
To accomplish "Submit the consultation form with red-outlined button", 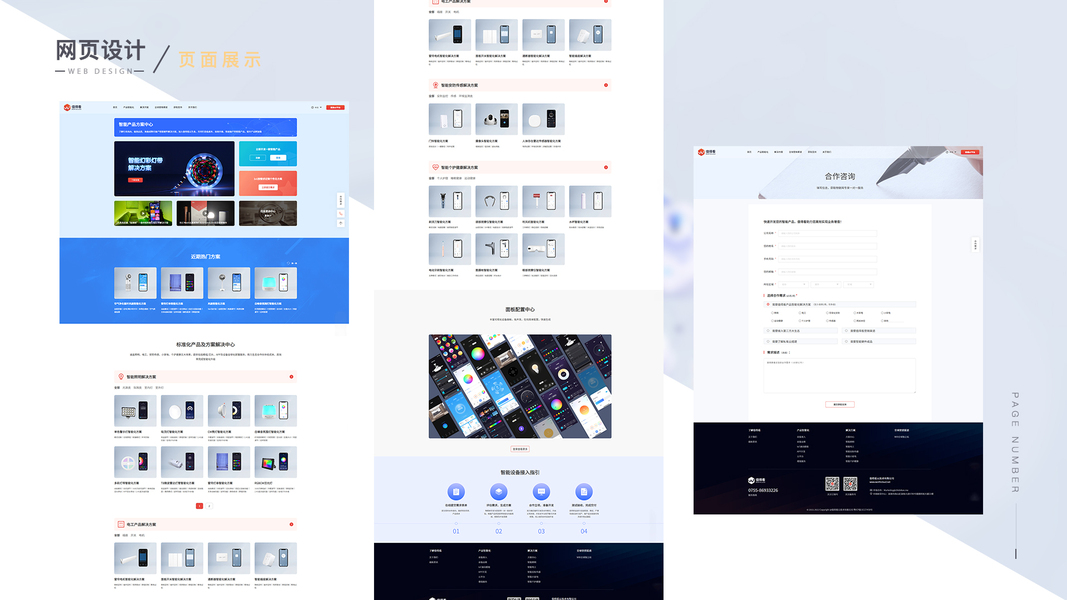I will click(x=840, y=404).
